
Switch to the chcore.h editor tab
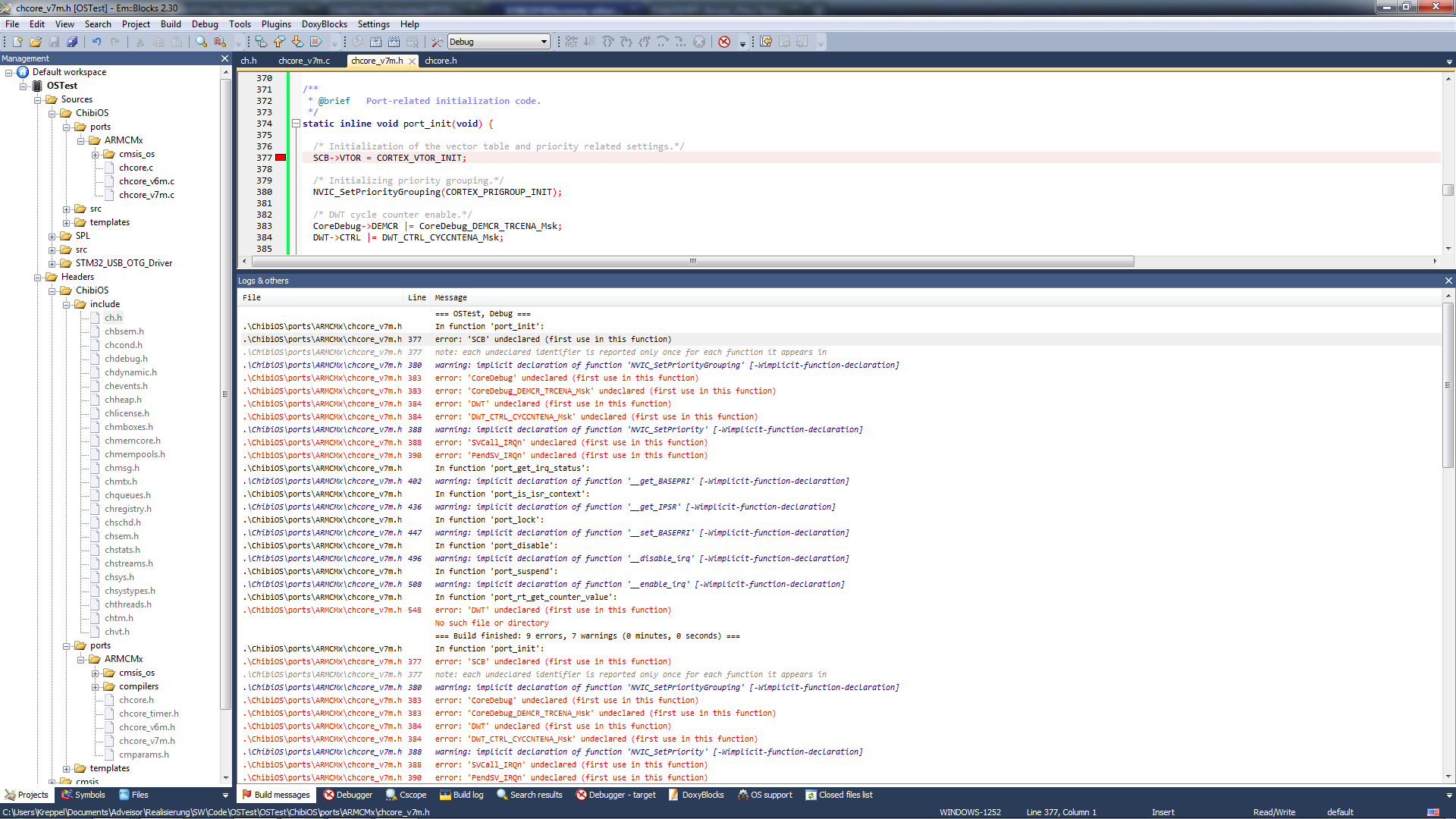pyautogui.click(x=441, y=61)
